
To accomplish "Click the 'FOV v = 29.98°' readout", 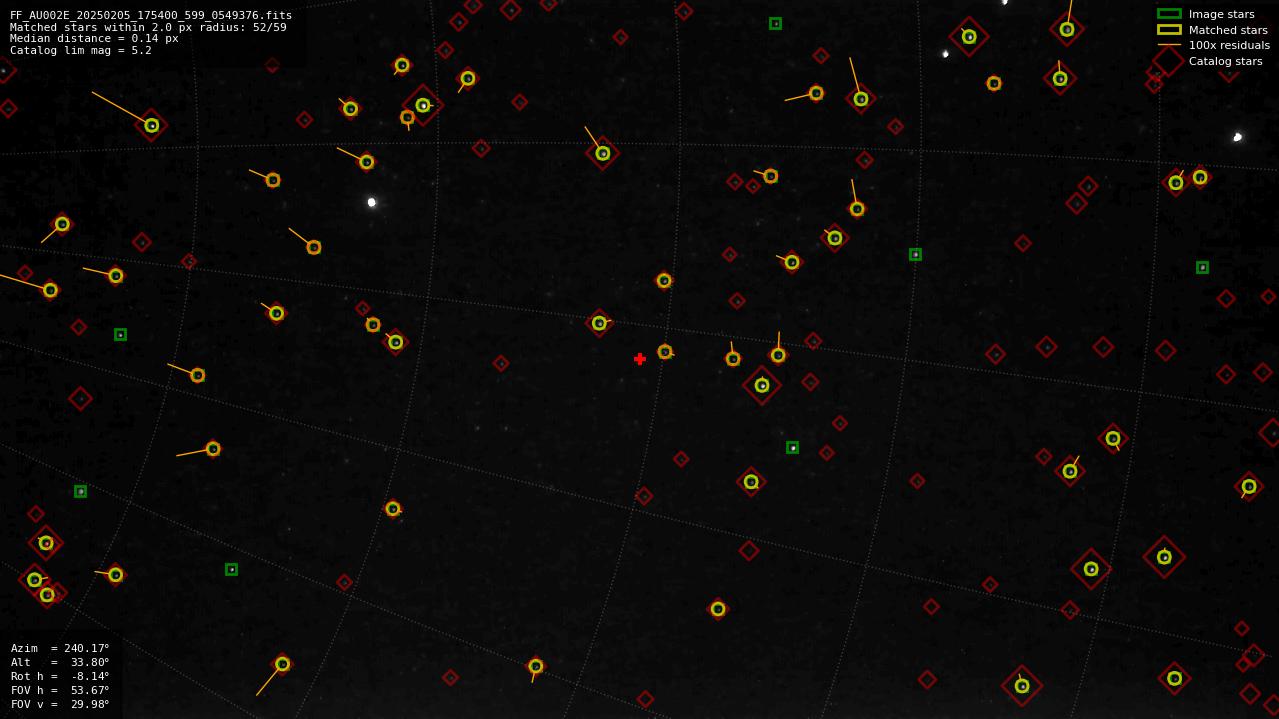I will click(60, 704).
